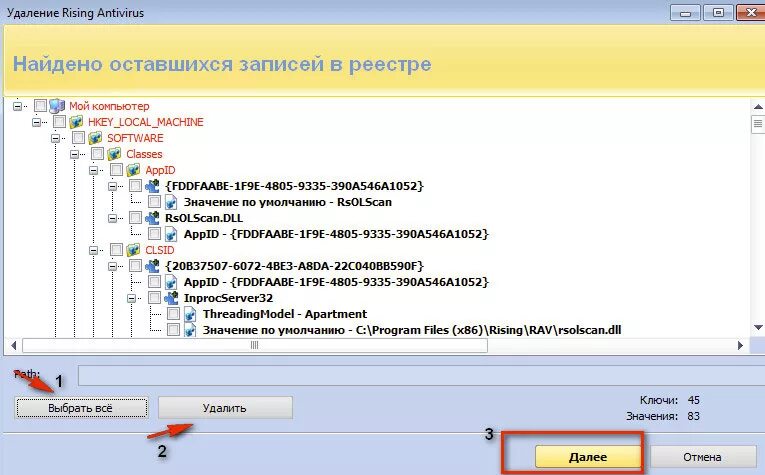Collapse the {20B37507-6072-4BE3-A8DA-22C040BB590F} node
This screenshot has width=765, height=475.
[x=113, y=266]
